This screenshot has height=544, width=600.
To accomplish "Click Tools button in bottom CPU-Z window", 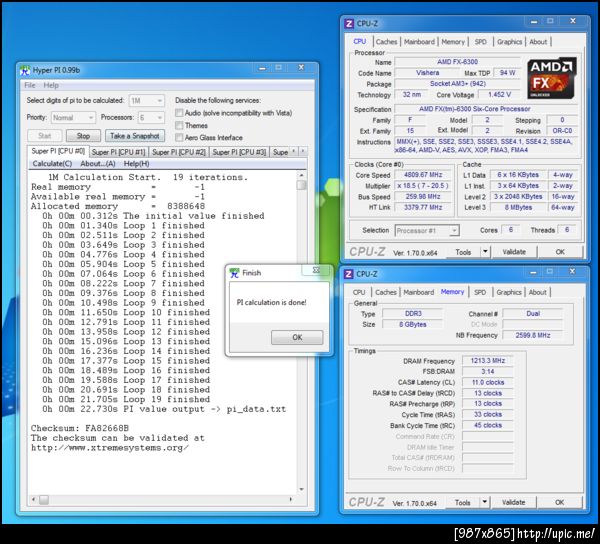I will [x=462, y=502].
